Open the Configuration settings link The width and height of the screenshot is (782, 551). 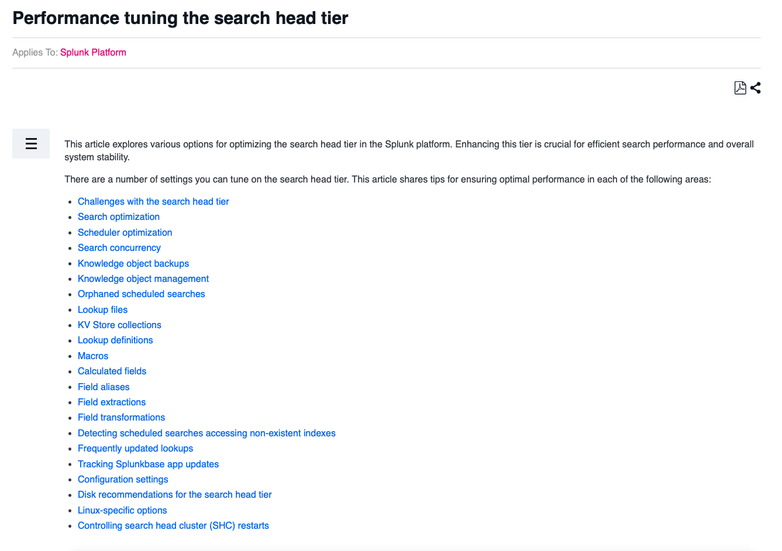[123, 480]
